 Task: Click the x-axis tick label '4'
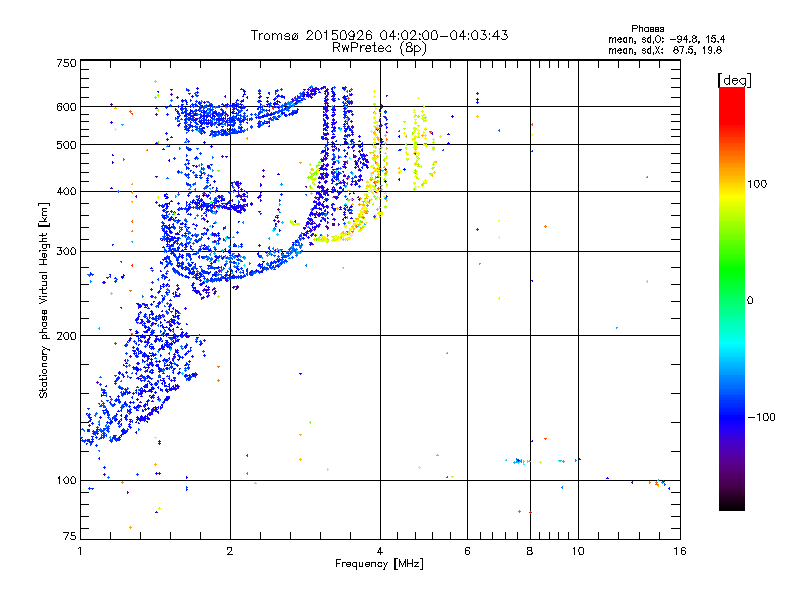[x=380, y=551]
